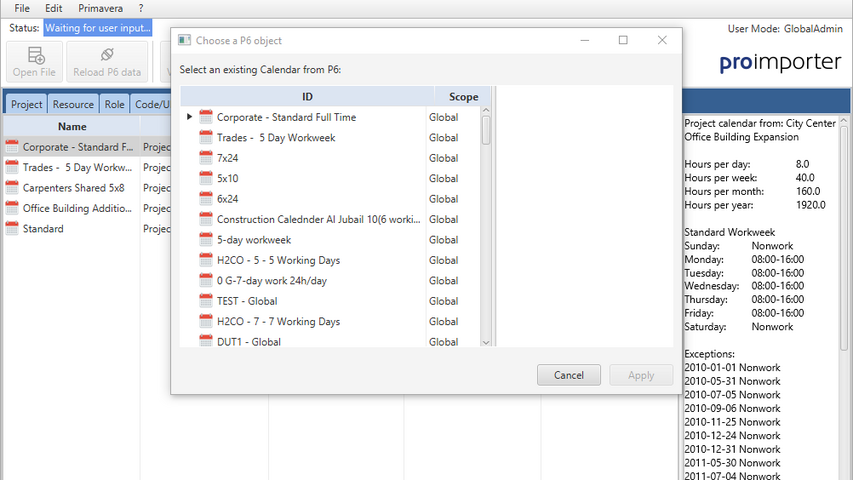Switch to the Role tab
853x480 pixels.
coord(114,104)
